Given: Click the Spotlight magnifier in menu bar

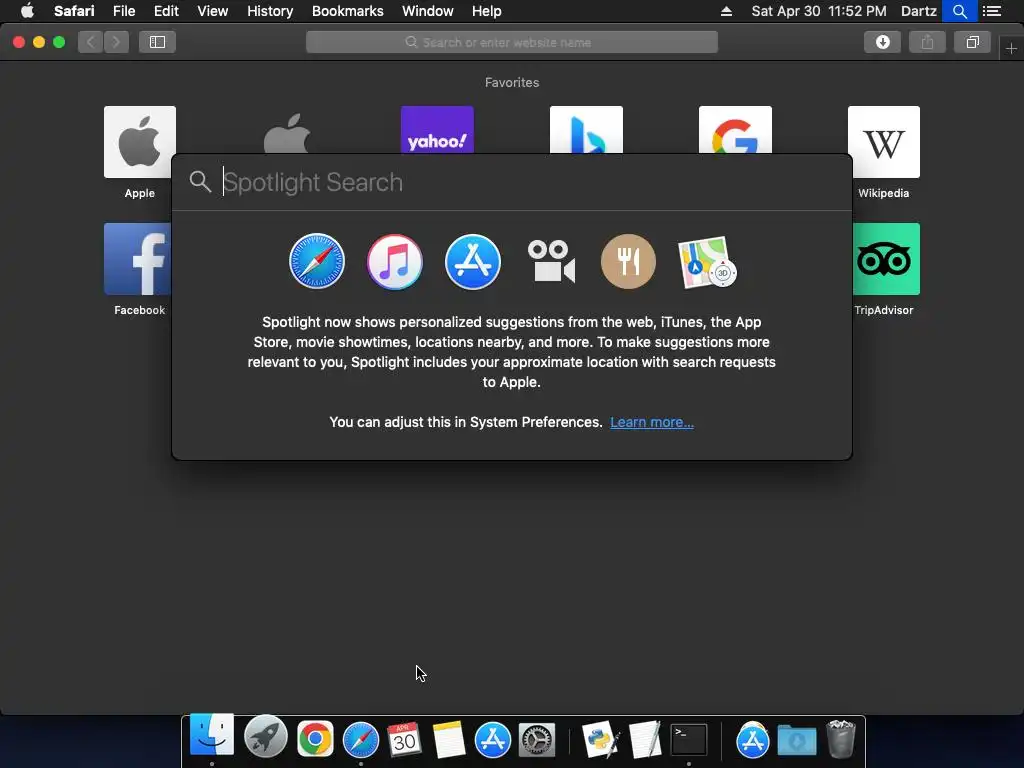Looking at the screenshot, I should [x=959, y=11].
